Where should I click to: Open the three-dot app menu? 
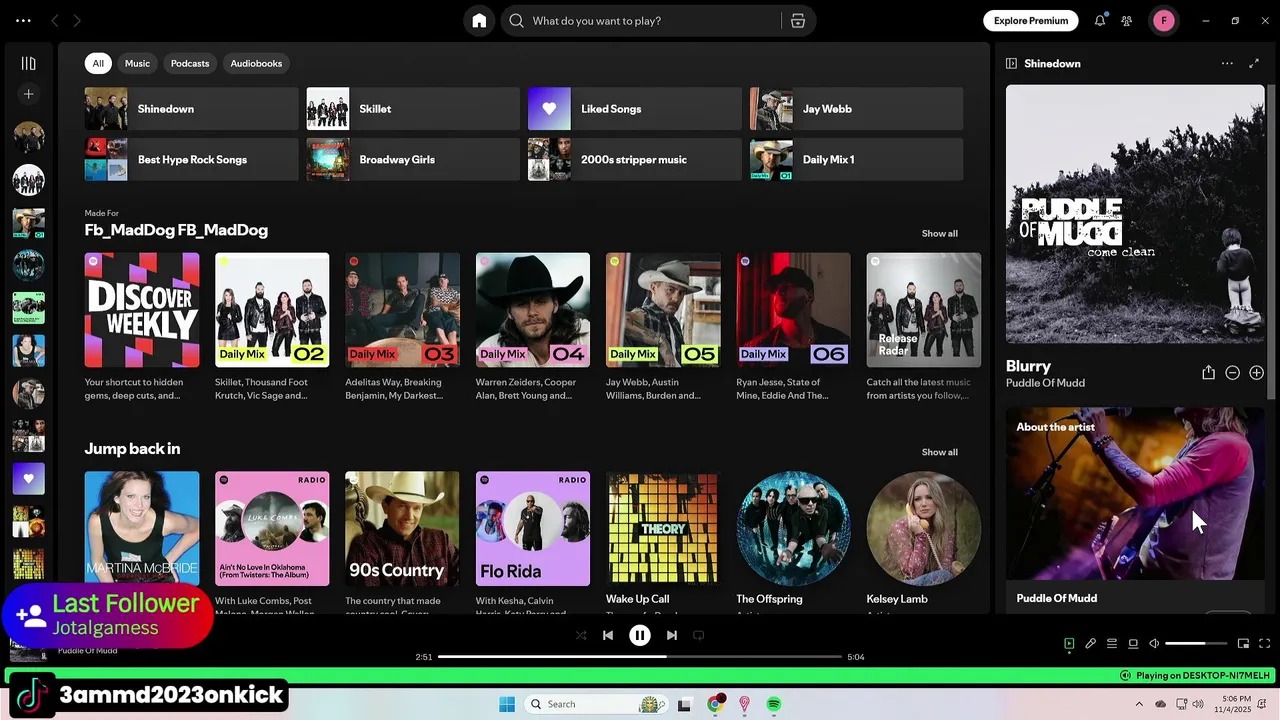[23, 21]
